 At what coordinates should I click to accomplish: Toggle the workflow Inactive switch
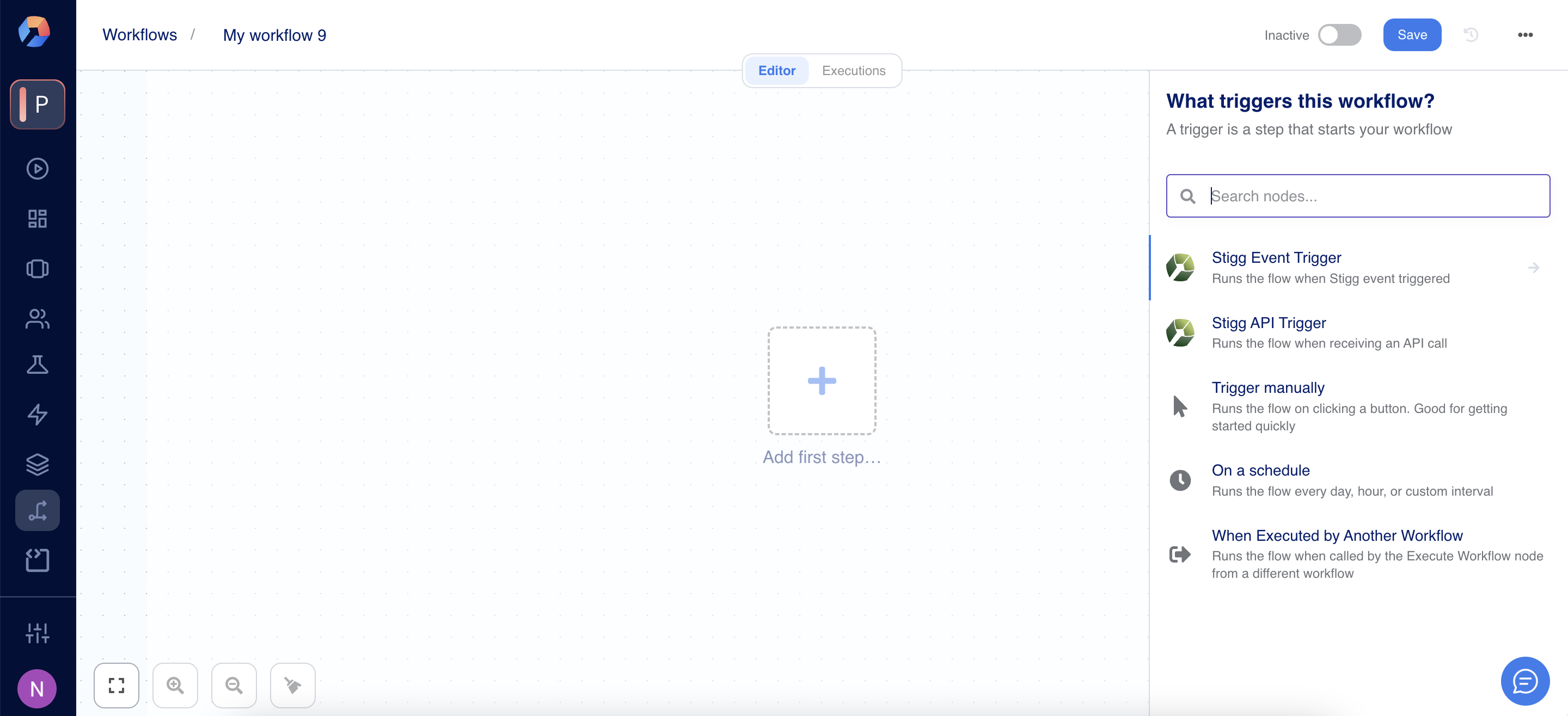click(1339, 35)
